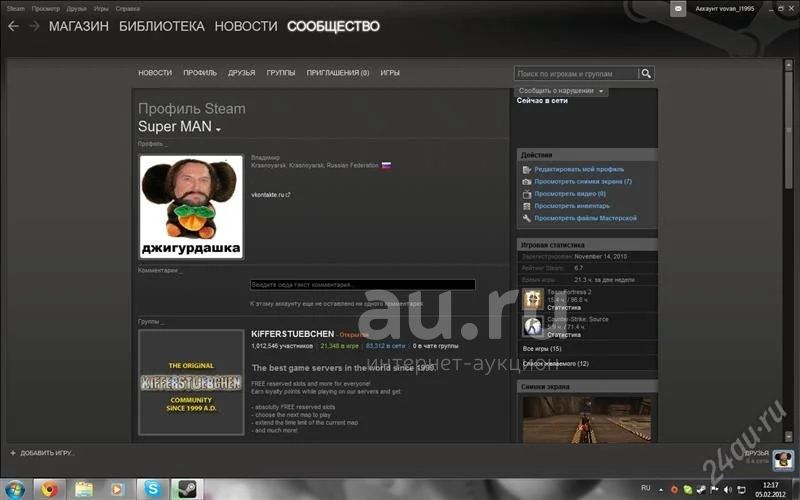Click the volume speaker tray icon
This screenshot has width=800, height=500.
(x=728, y=490)
